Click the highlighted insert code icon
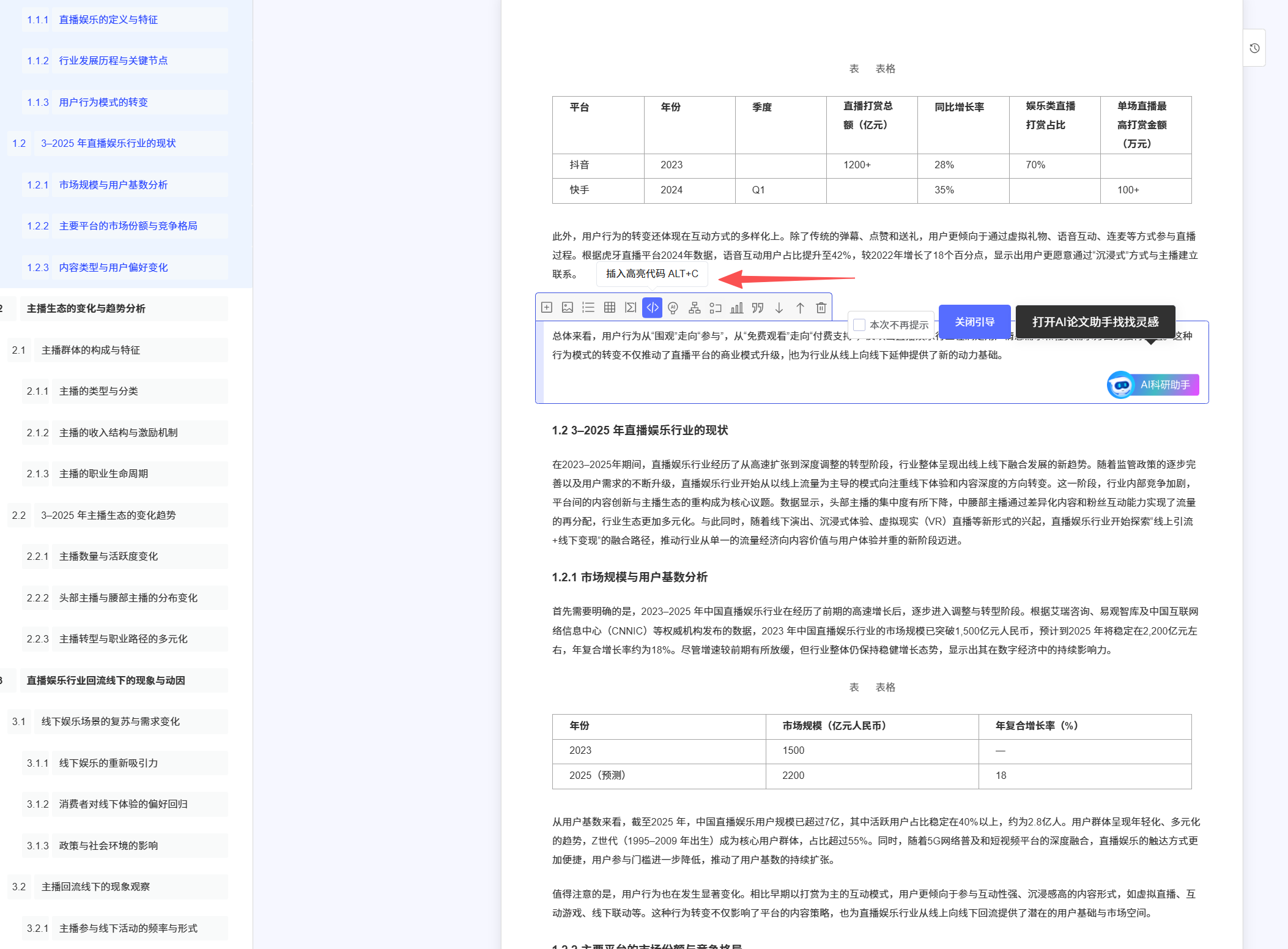This screenshot has width=1288, height=949. (x=652, y=308)
